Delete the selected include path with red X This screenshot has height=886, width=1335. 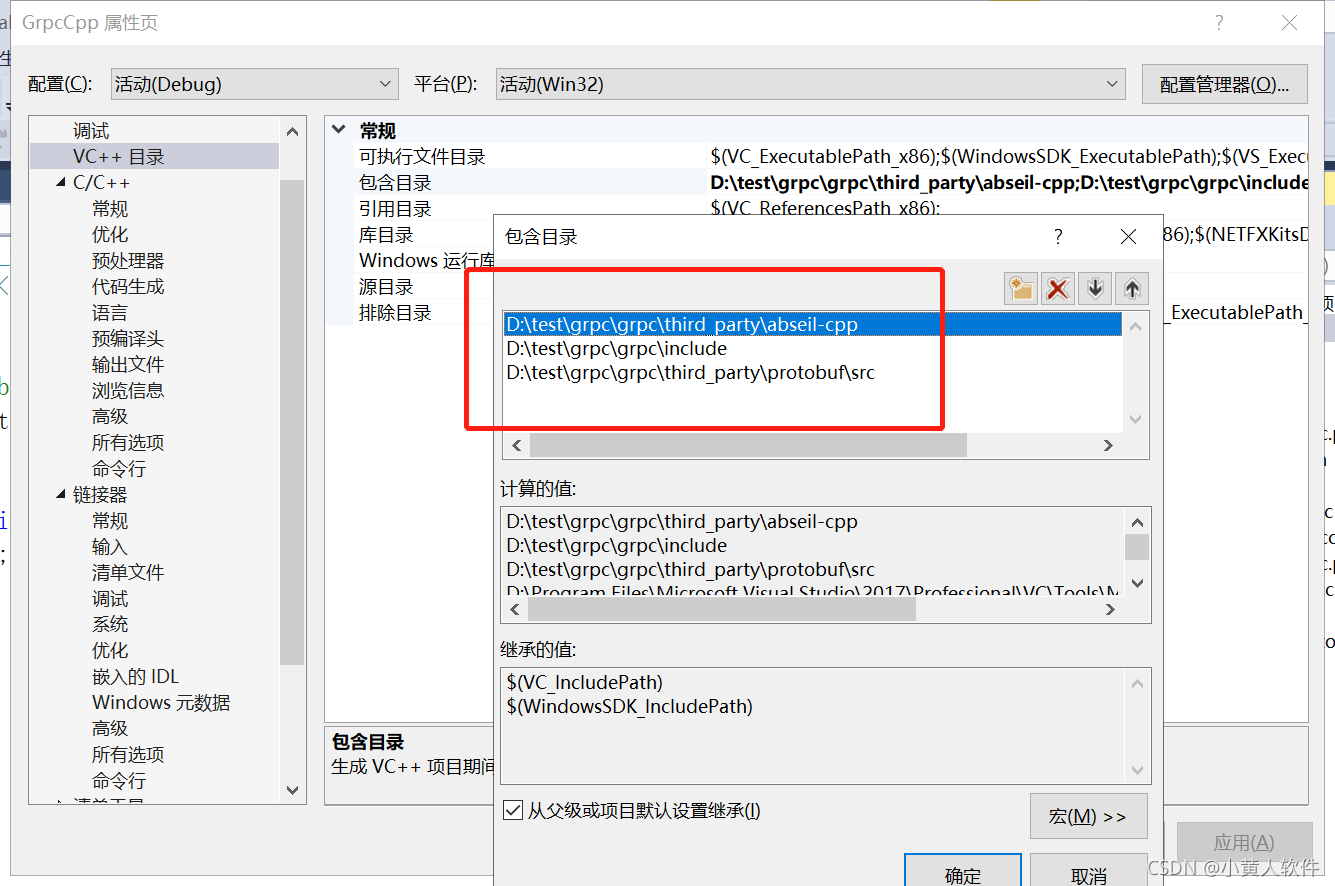point(1058,288)
